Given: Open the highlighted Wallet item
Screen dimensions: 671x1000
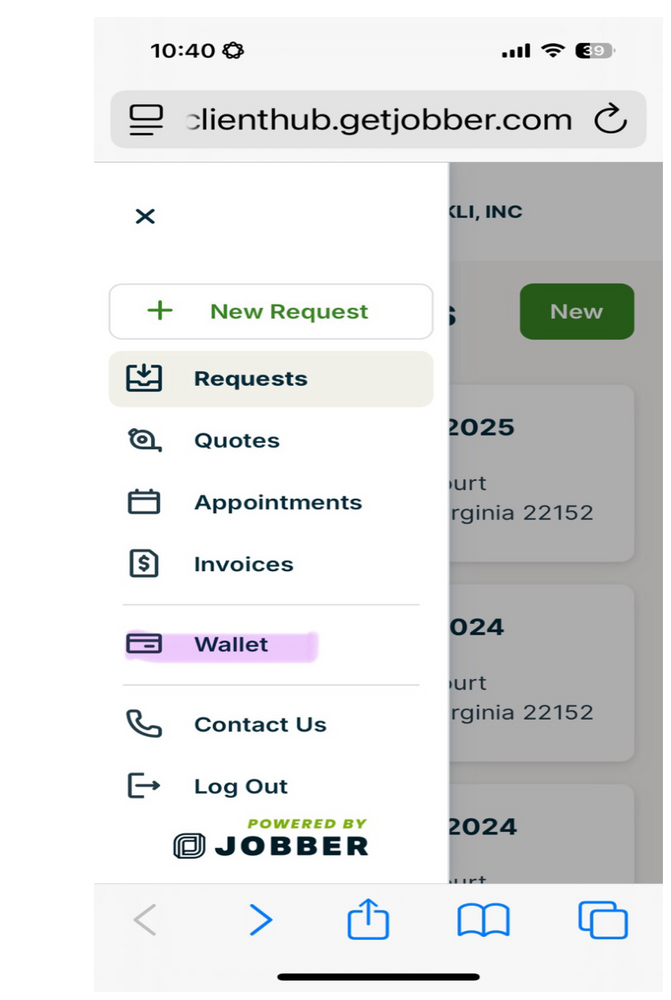Looking at the screenshot, I should point(231,645).
